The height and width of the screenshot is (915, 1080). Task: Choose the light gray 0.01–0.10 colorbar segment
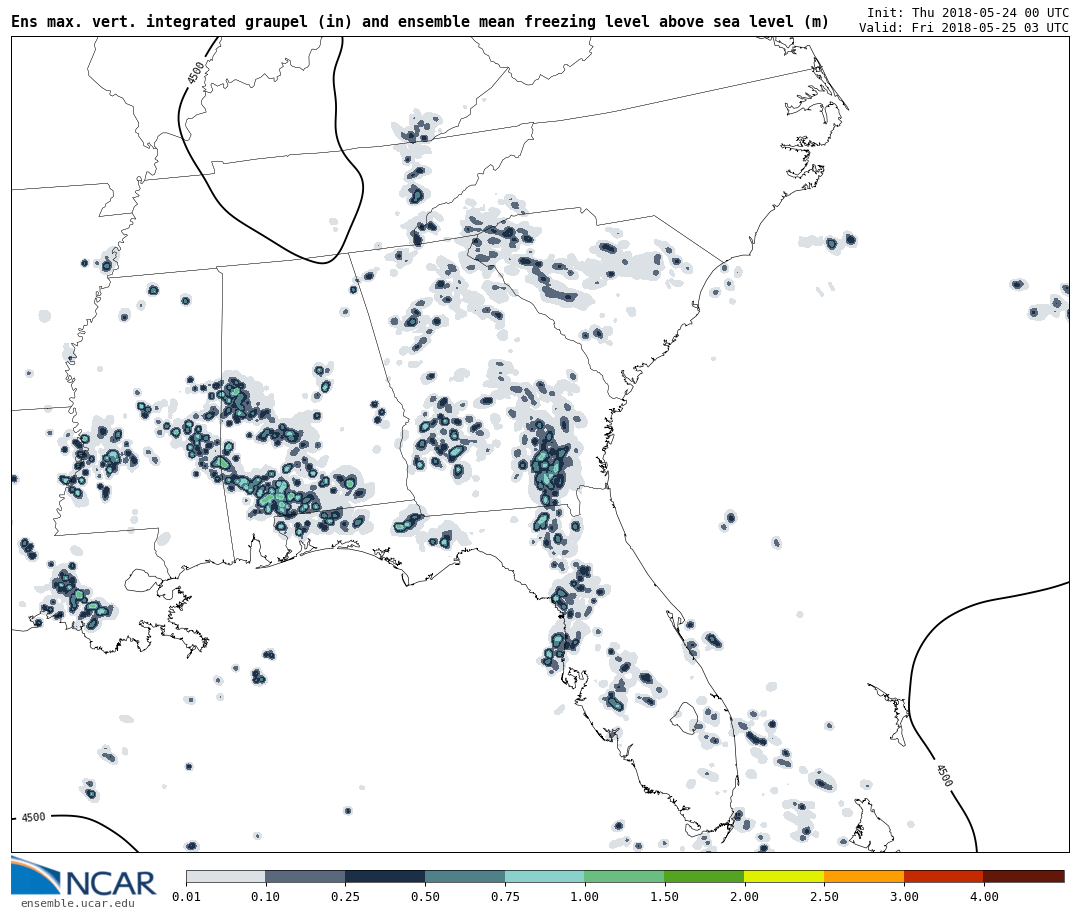coord(225,876)
